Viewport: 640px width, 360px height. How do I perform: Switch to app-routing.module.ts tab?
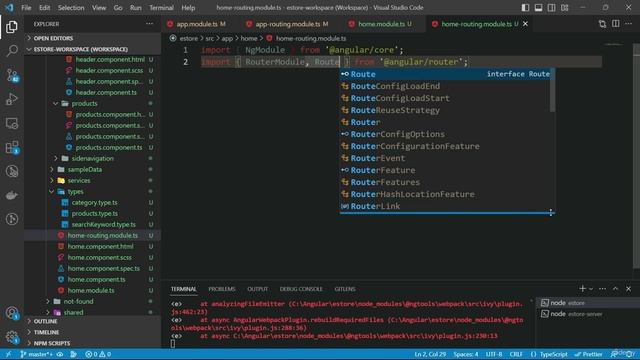coord(287,24)
